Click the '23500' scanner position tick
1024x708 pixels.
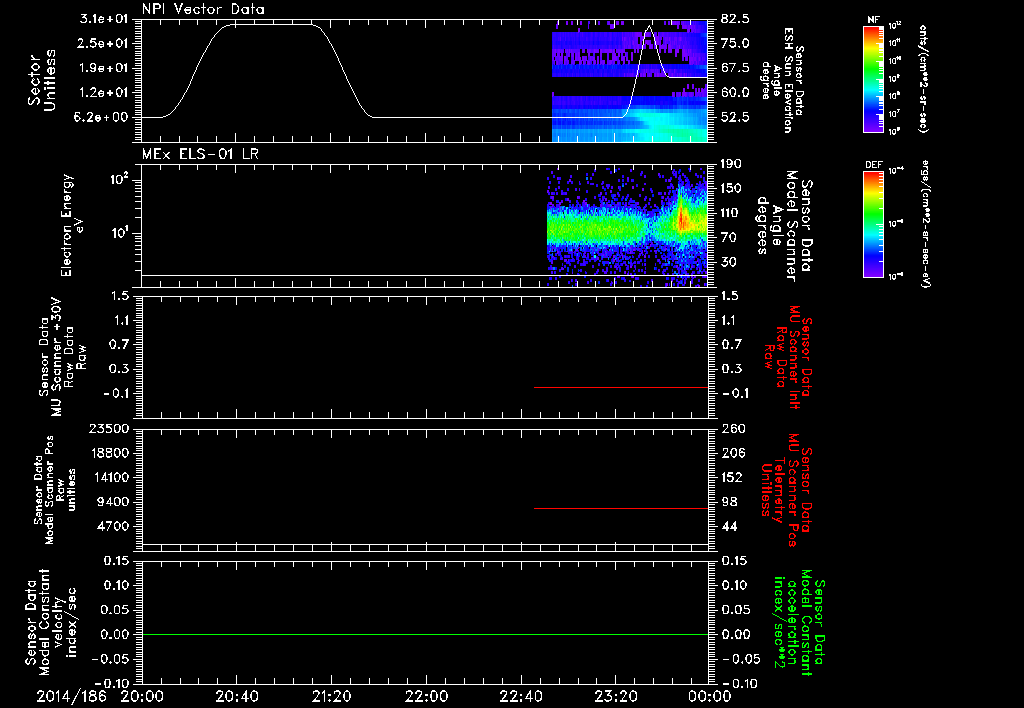[110, 428]
